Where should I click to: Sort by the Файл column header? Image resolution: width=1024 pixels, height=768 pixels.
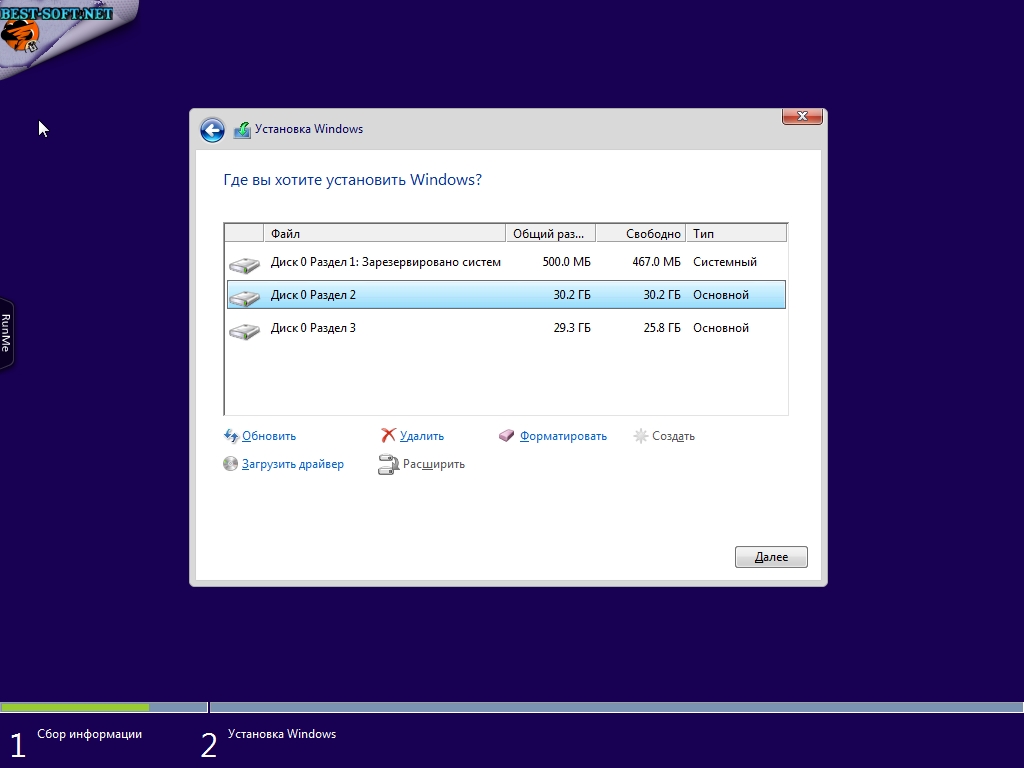click(x=384, y=234)
